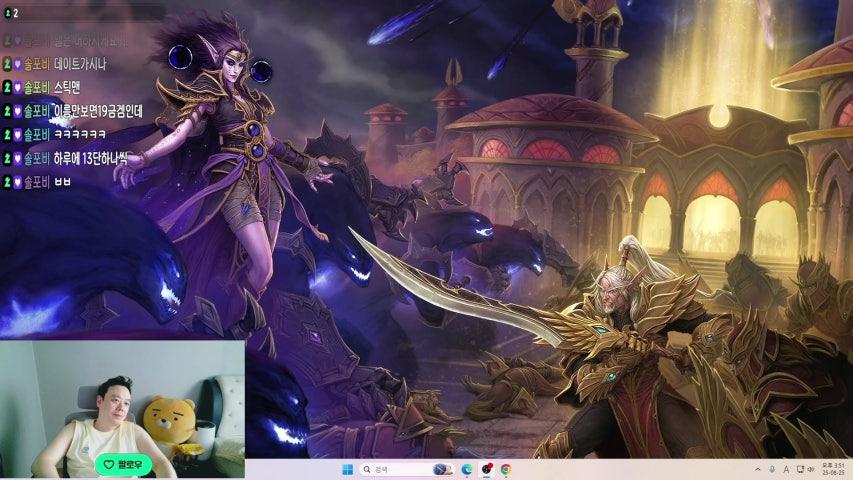Expand hidden system tray icons chevron

pyautogui.click(x=757, y=469)
